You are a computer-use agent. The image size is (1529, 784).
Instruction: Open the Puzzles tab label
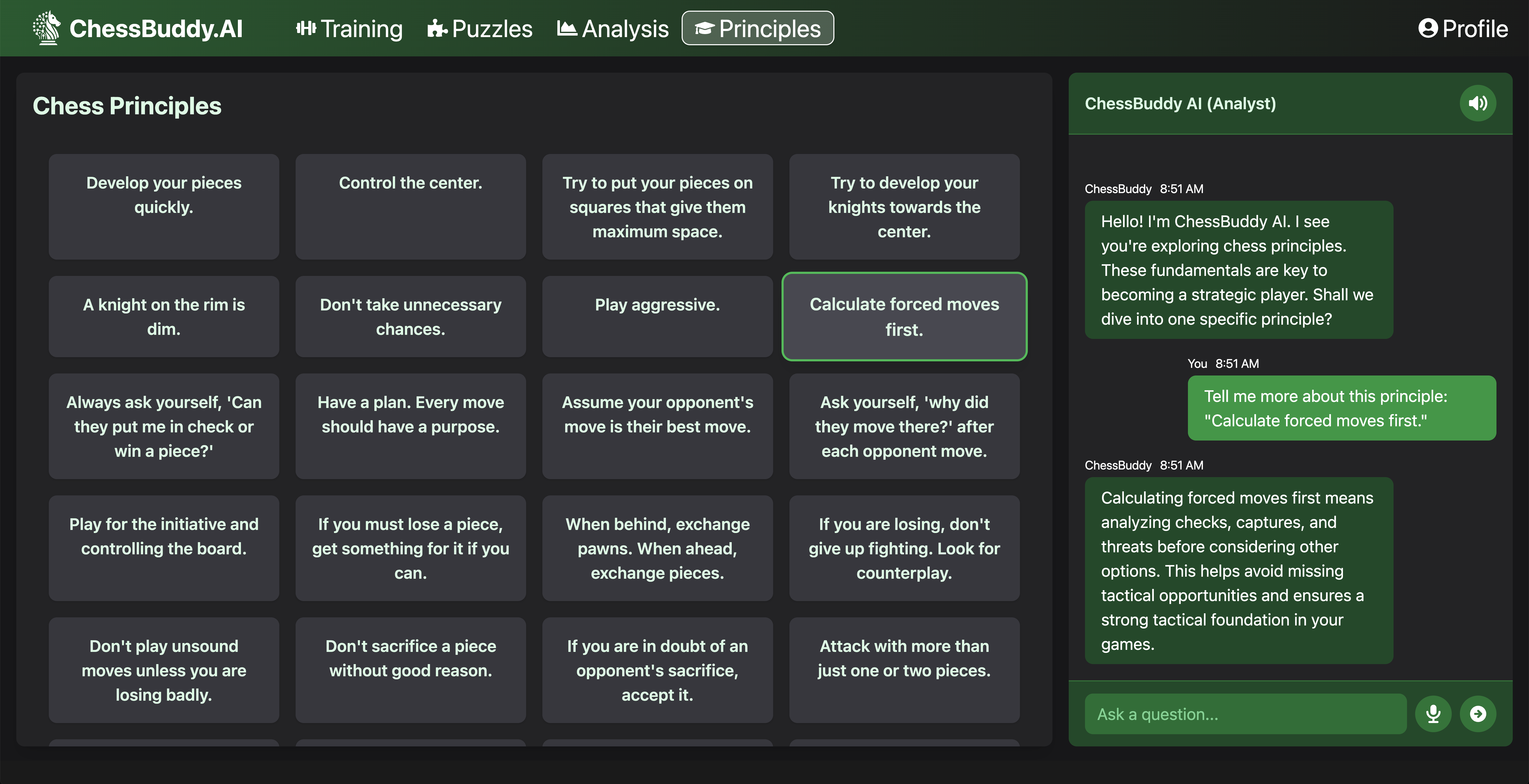coord(492,28)
